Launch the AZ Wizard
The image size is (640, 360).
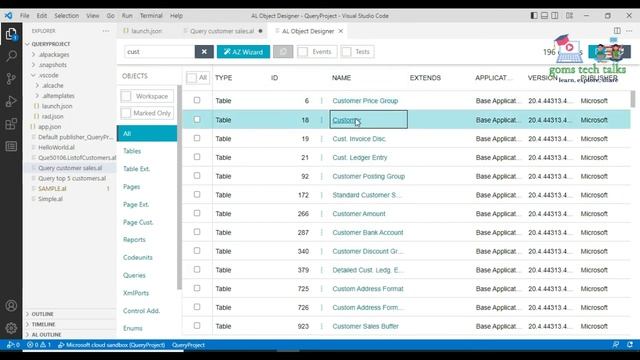click(x=243, y=52)
